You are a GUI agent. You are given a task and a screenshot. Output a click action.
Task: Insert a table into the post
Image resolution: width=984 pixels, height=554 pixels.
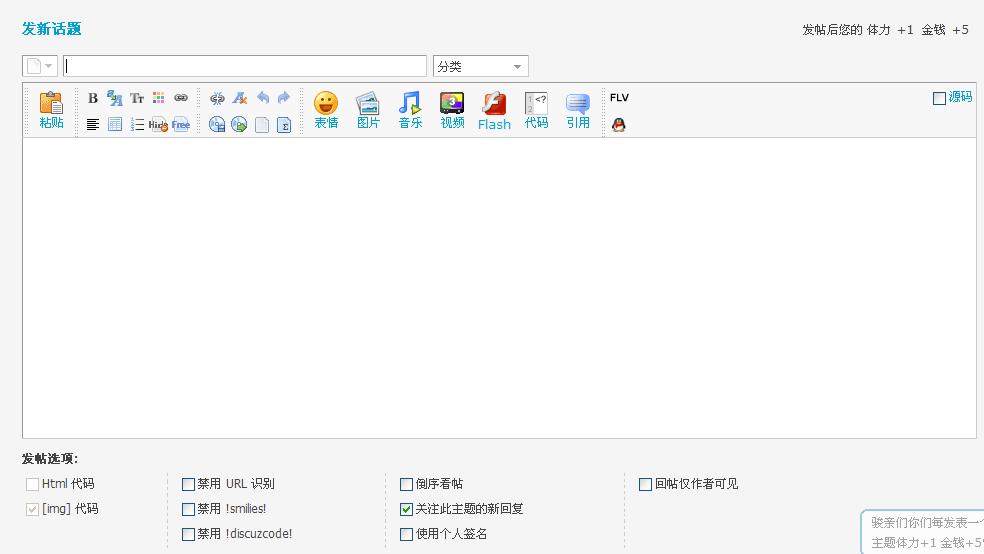click(115, 124)
